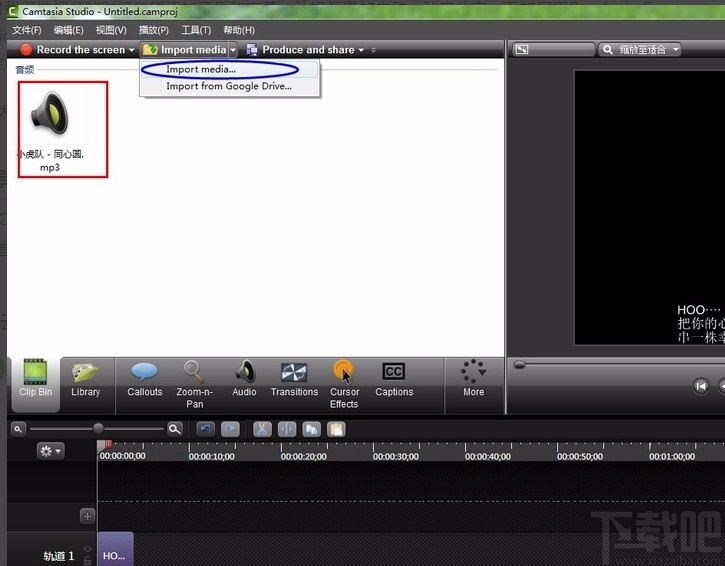The width and height of the screenshot is (725, 566).
Task: Click the Paste icon in timeline toolbar
Action: [x=336, y=429]
